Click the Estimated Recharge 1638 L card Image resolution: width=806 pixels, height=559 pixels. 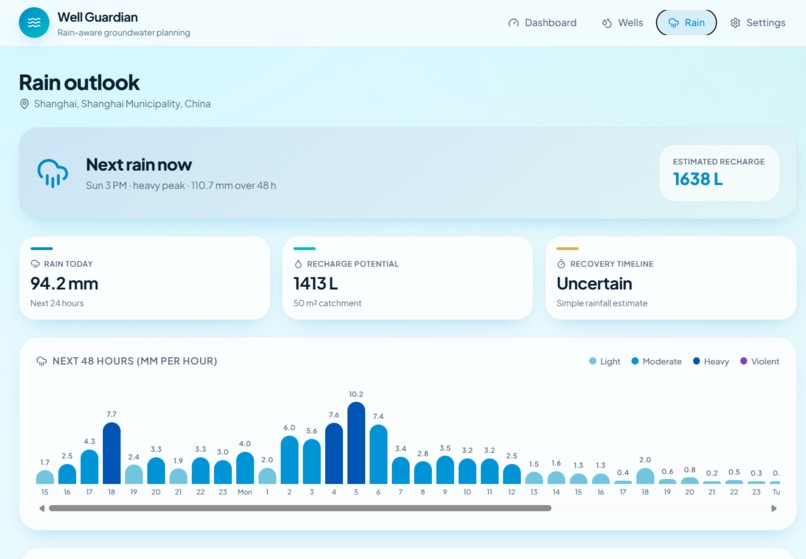coord(719,173)
